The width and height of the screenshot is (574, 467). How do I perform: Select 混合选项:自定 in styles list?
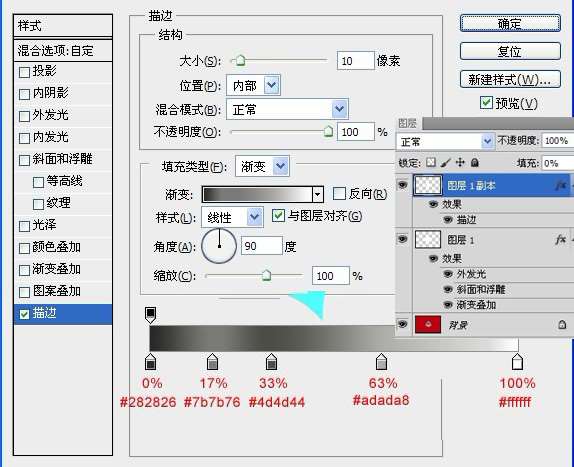(63, 51)
